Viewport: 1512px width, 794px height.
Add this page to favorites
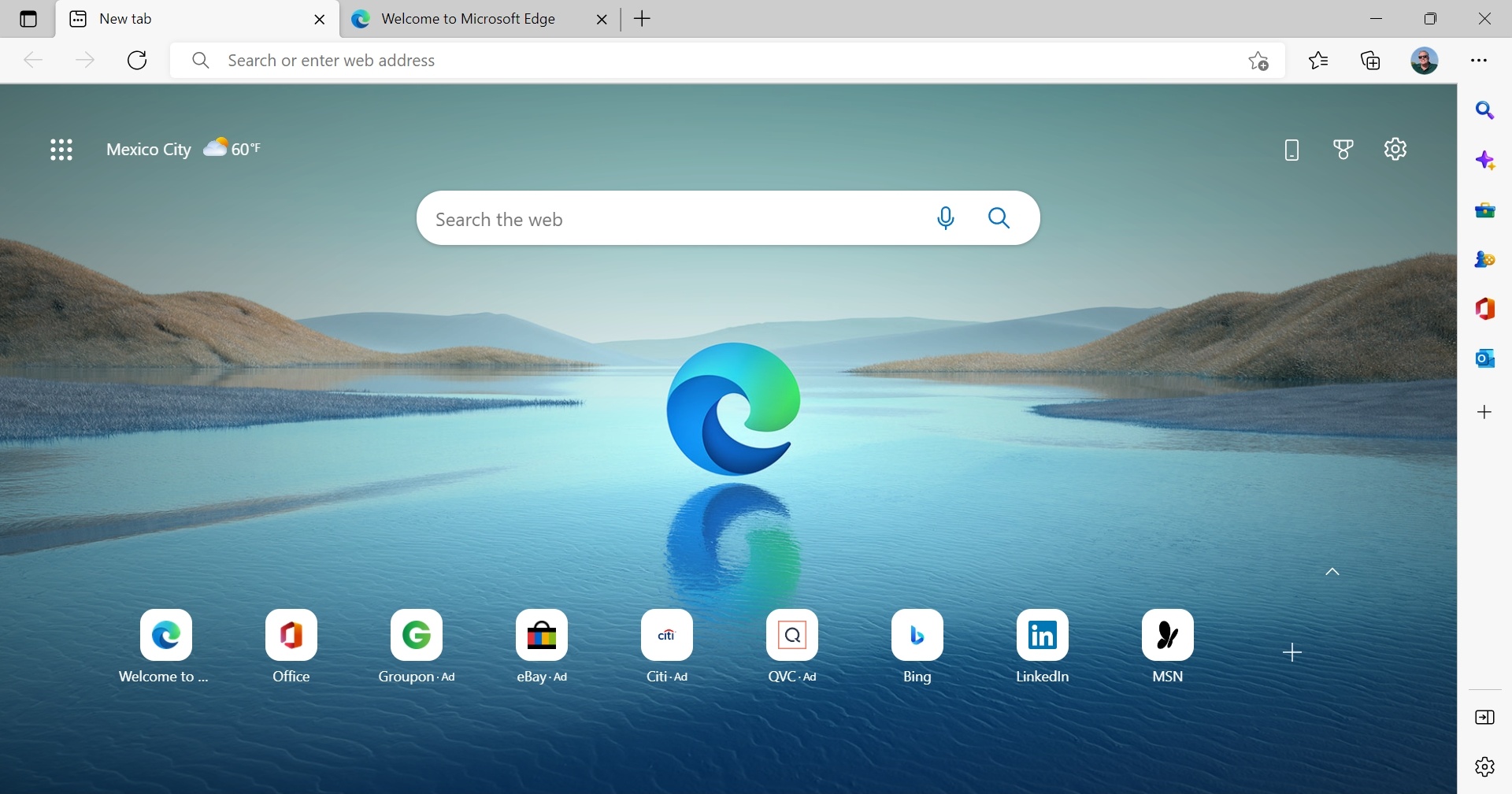click(x=1258, y=61)
